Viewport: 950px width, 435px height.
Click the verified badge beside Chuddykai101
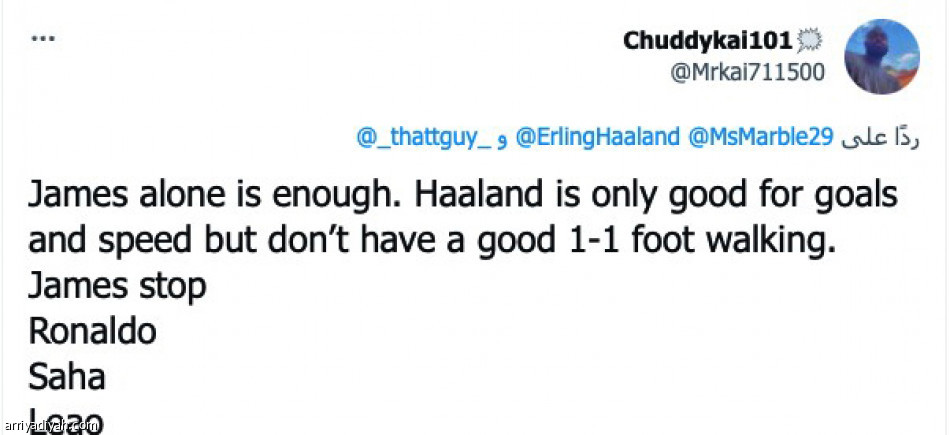click(809, 41)
